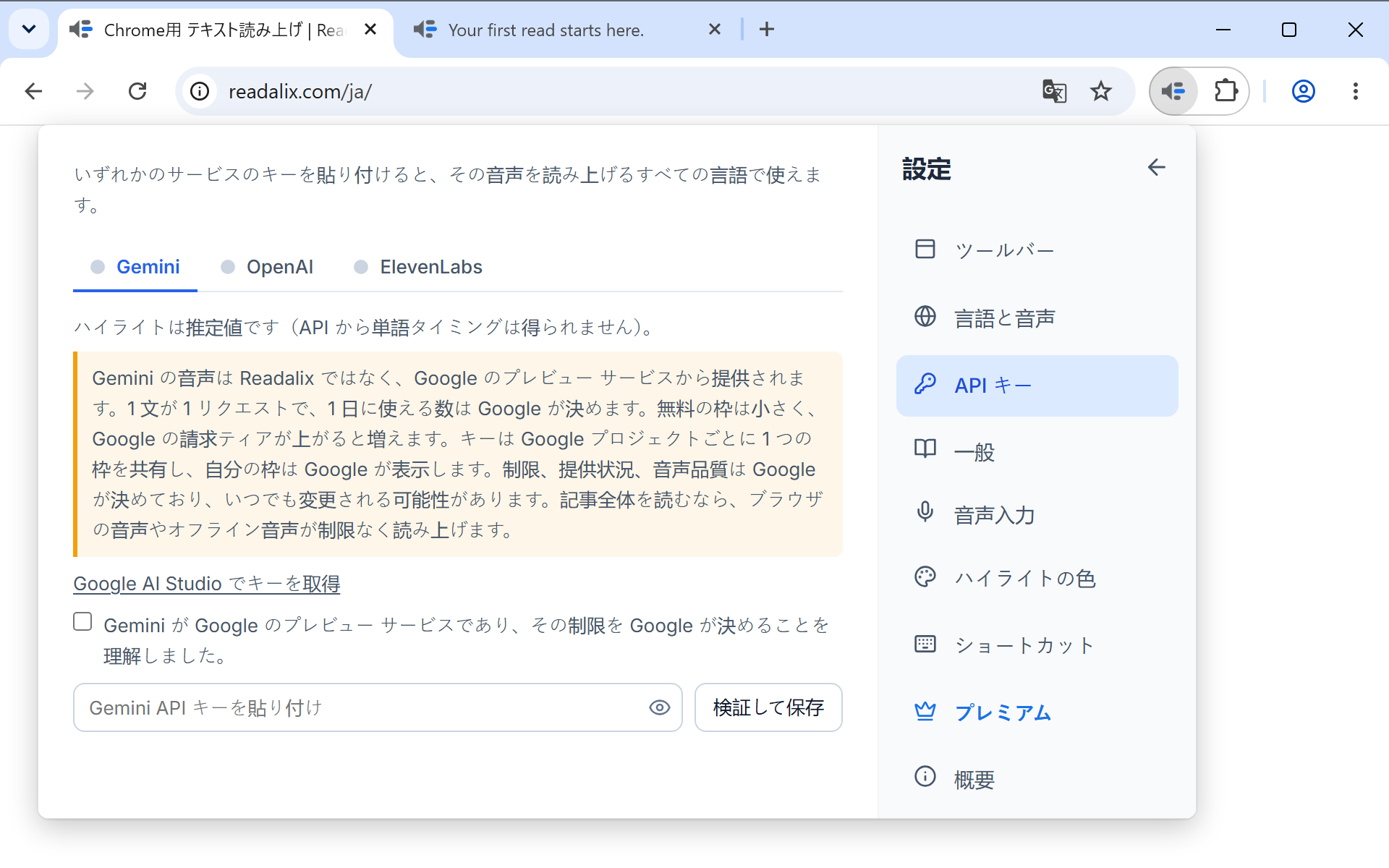This screenshot has width=1389, height=868.
Task: Open the Chrome extensions puzzle icon
Action: 1226,91
